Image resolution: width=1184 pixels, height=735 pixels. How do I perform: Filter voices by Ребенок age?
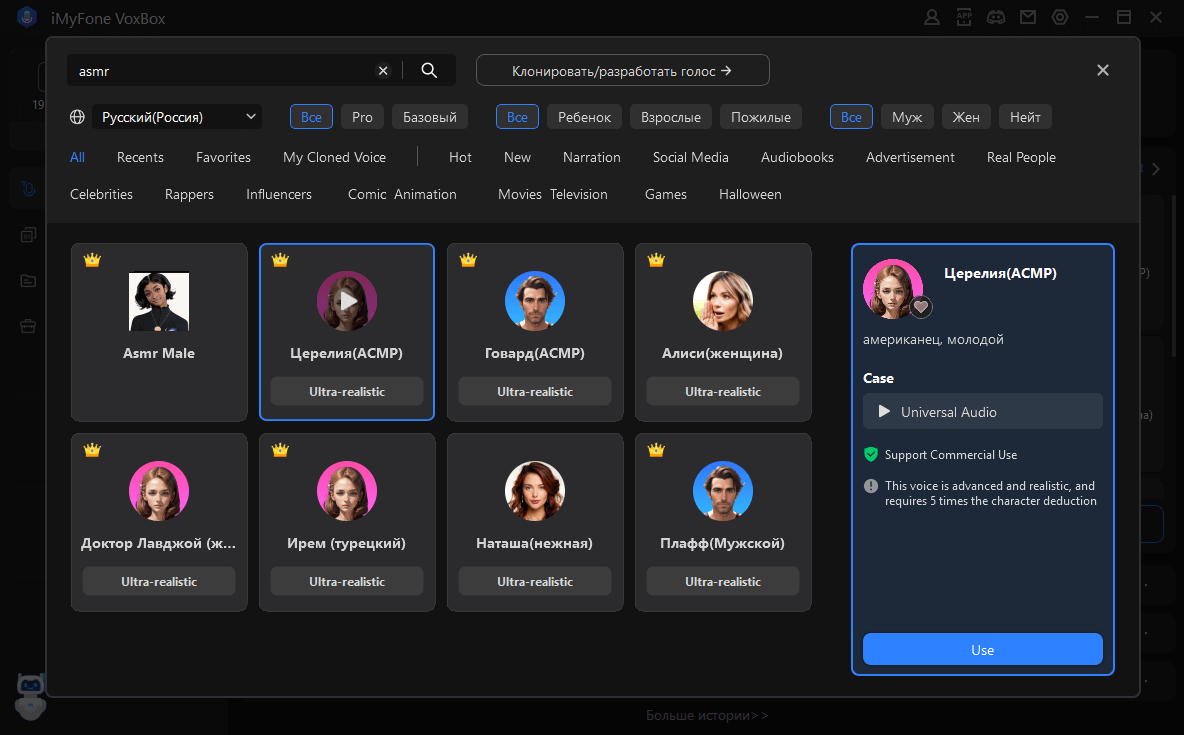tap(584, 117)
